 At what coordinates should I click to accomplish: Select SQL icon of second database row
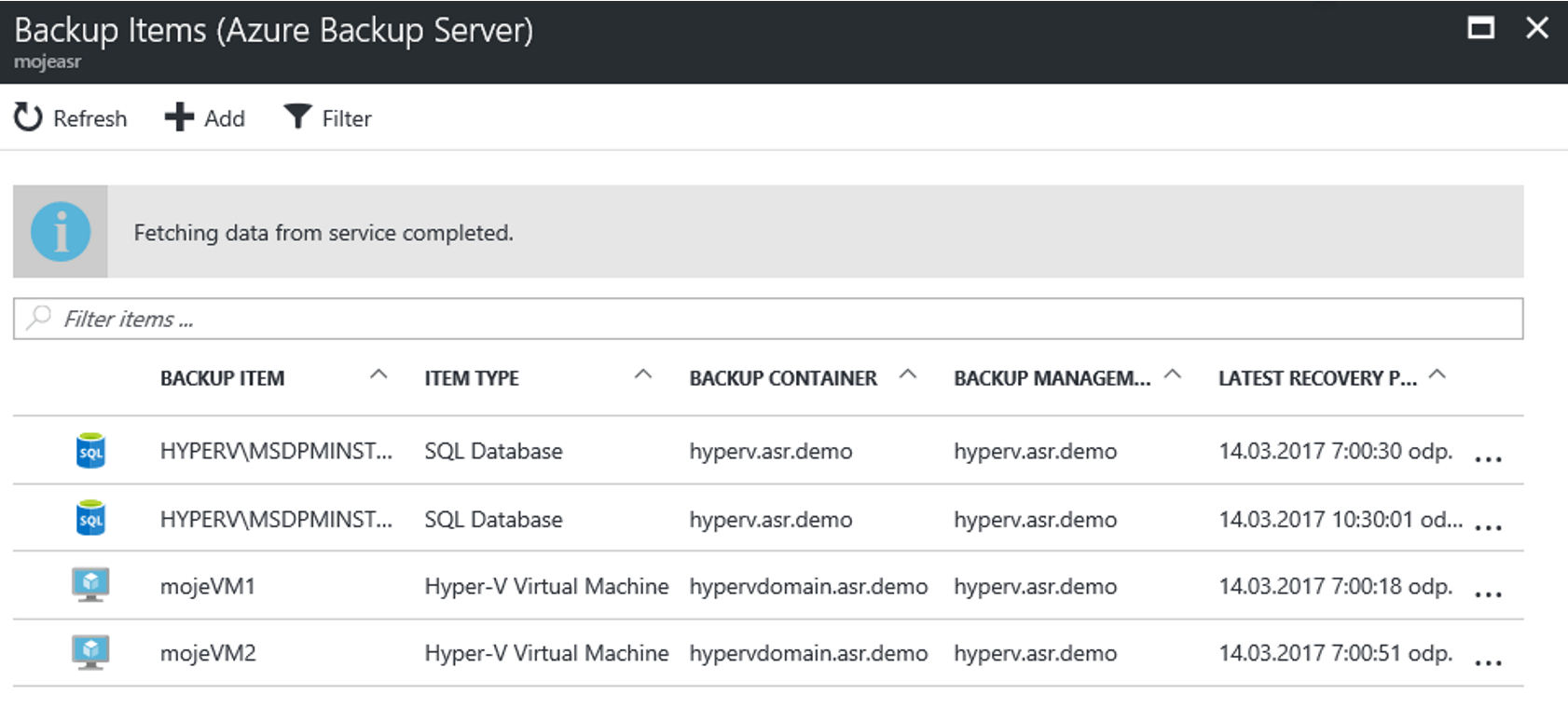(90, 518)
